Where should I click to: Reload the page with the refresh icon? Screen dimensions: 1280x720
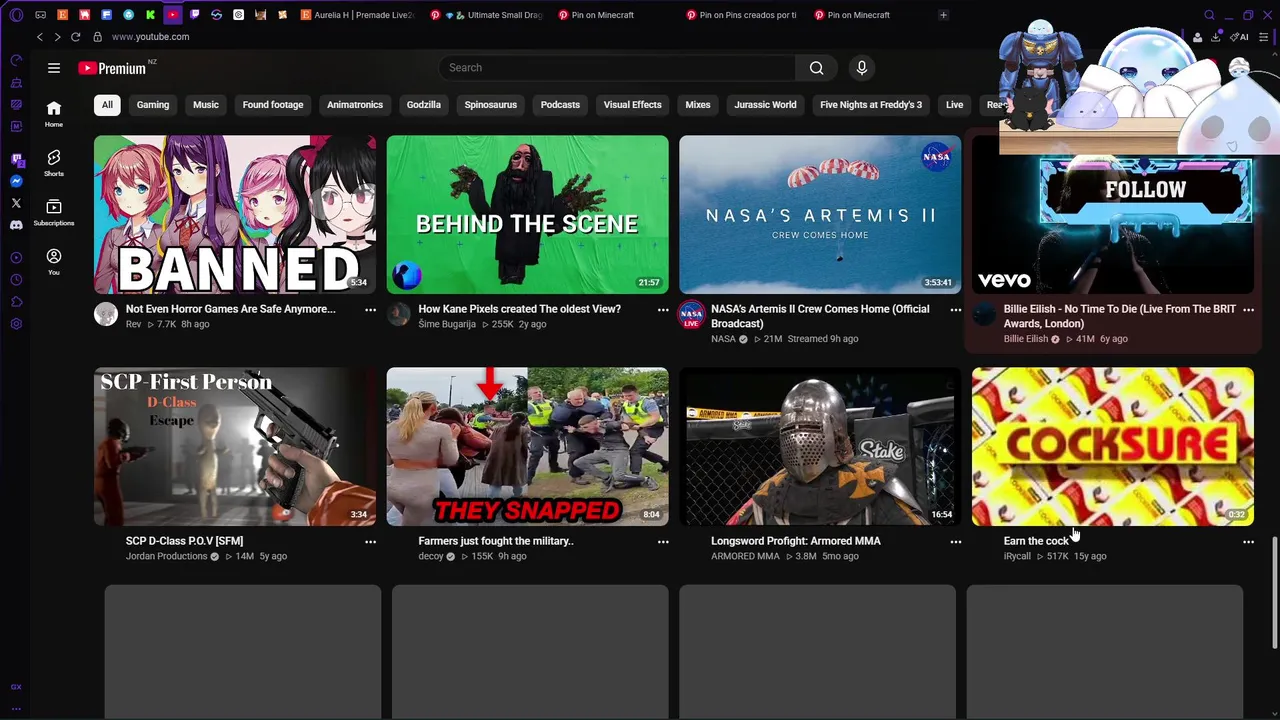pyautogui.click(x=75, y=37)
